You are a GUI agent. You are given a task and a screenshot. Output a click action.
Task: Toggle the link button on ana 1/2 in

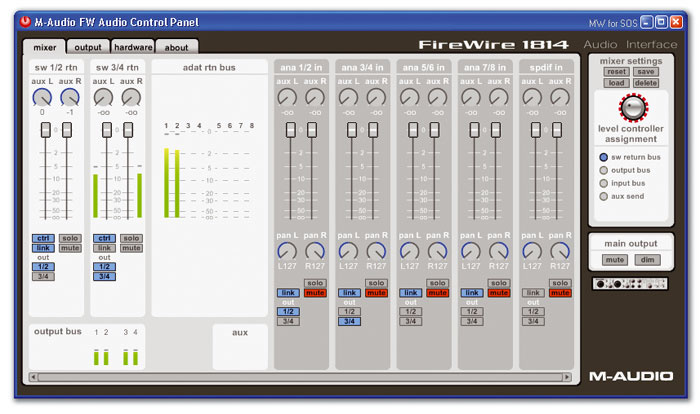287,293
